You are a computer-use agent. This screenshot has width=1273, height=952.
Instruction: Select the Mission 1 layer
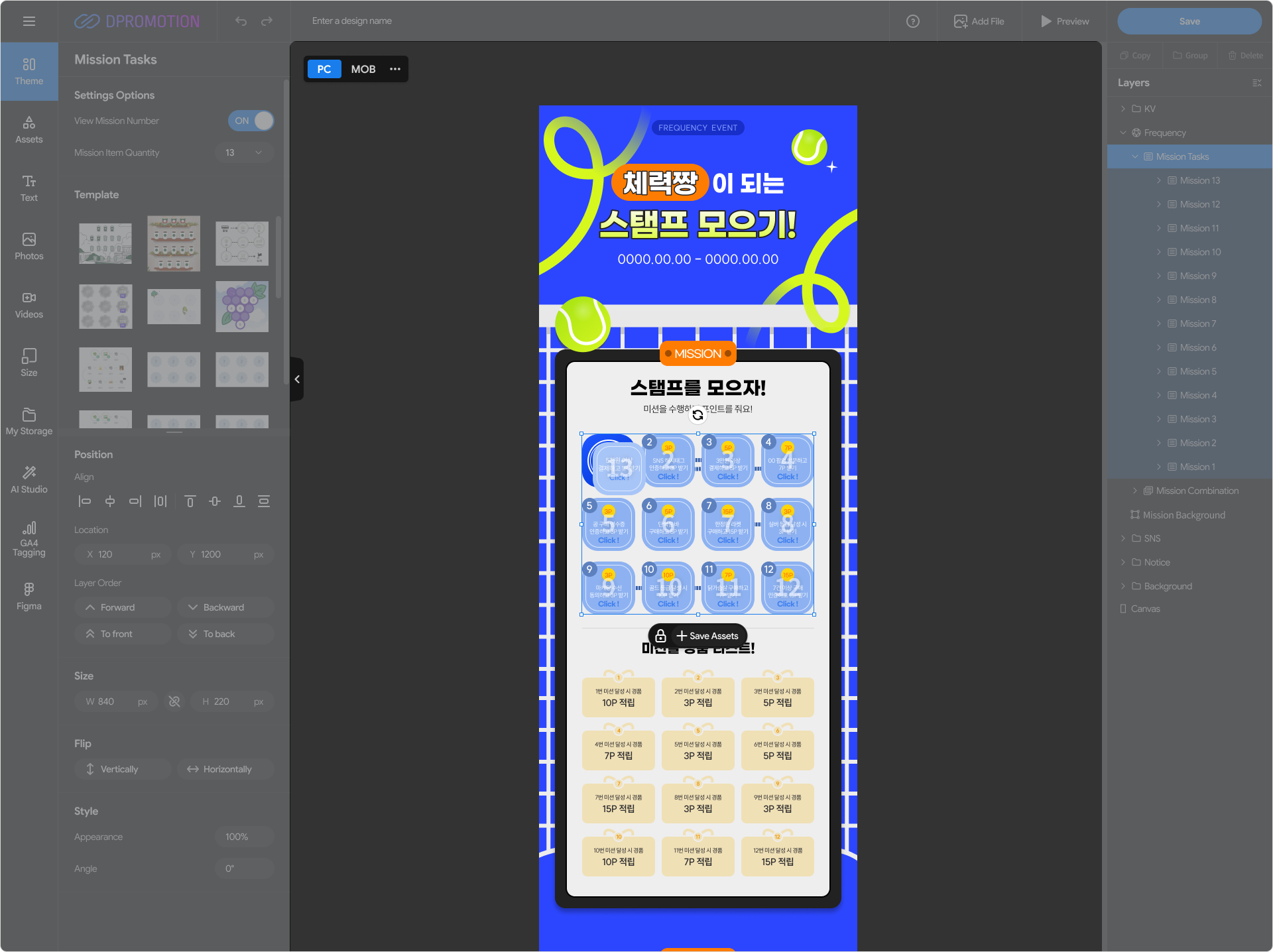click(x=1190, y=467)
